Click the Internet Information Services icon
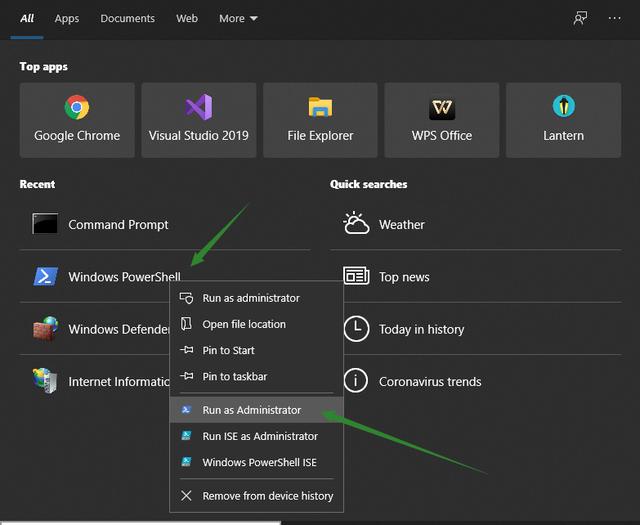 tap(45, 381)
